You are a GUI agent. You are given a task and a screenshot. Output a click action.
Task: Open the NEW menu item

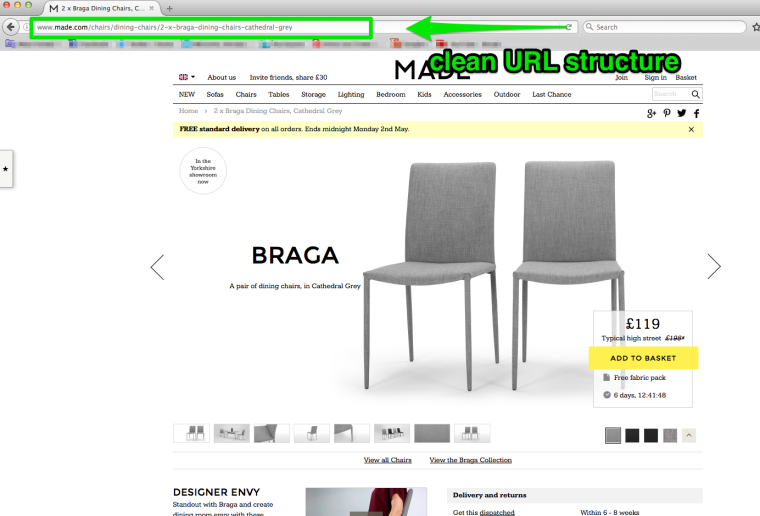(x=187, y=94)
